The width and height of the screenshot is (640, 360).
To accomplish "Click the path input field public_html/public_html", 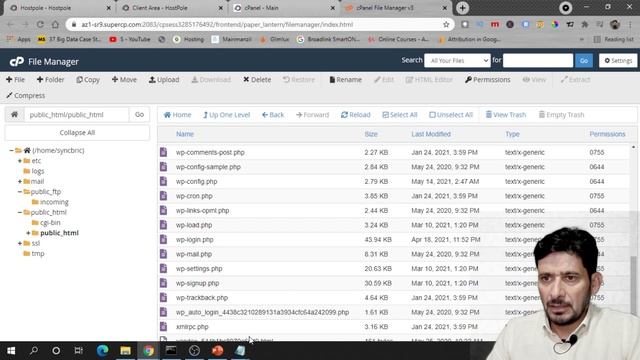I will pyautogui.click(x=77, y=115).
